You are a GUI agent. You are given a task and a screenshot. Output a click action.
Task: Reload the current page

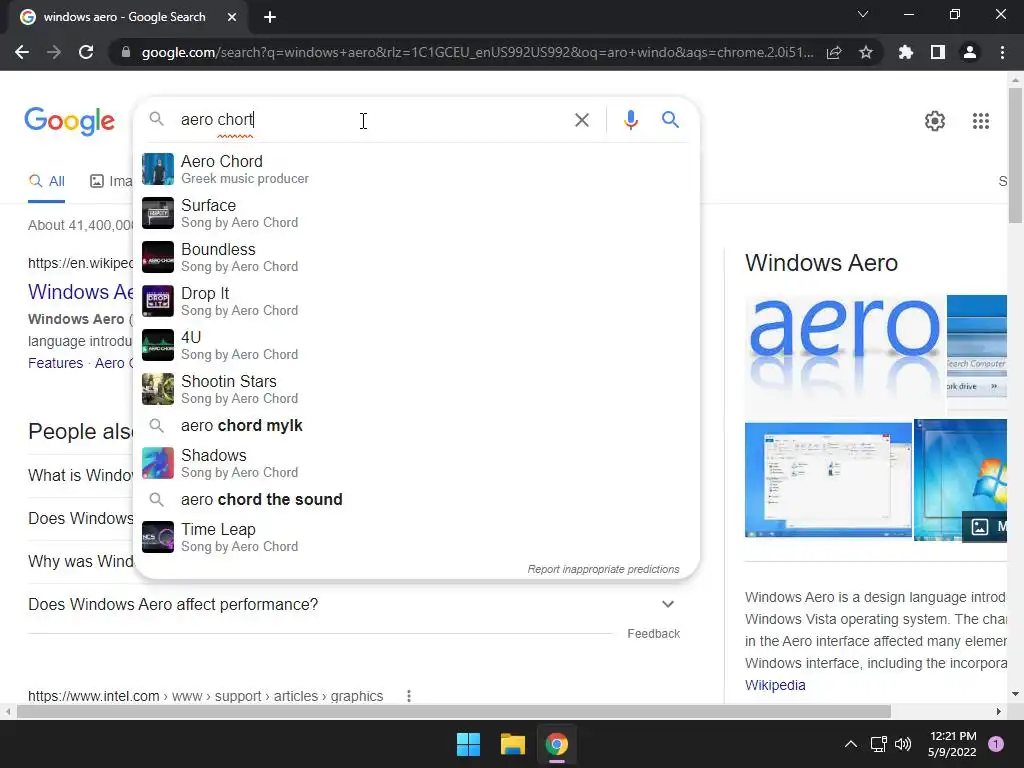(x=86, y=52)
